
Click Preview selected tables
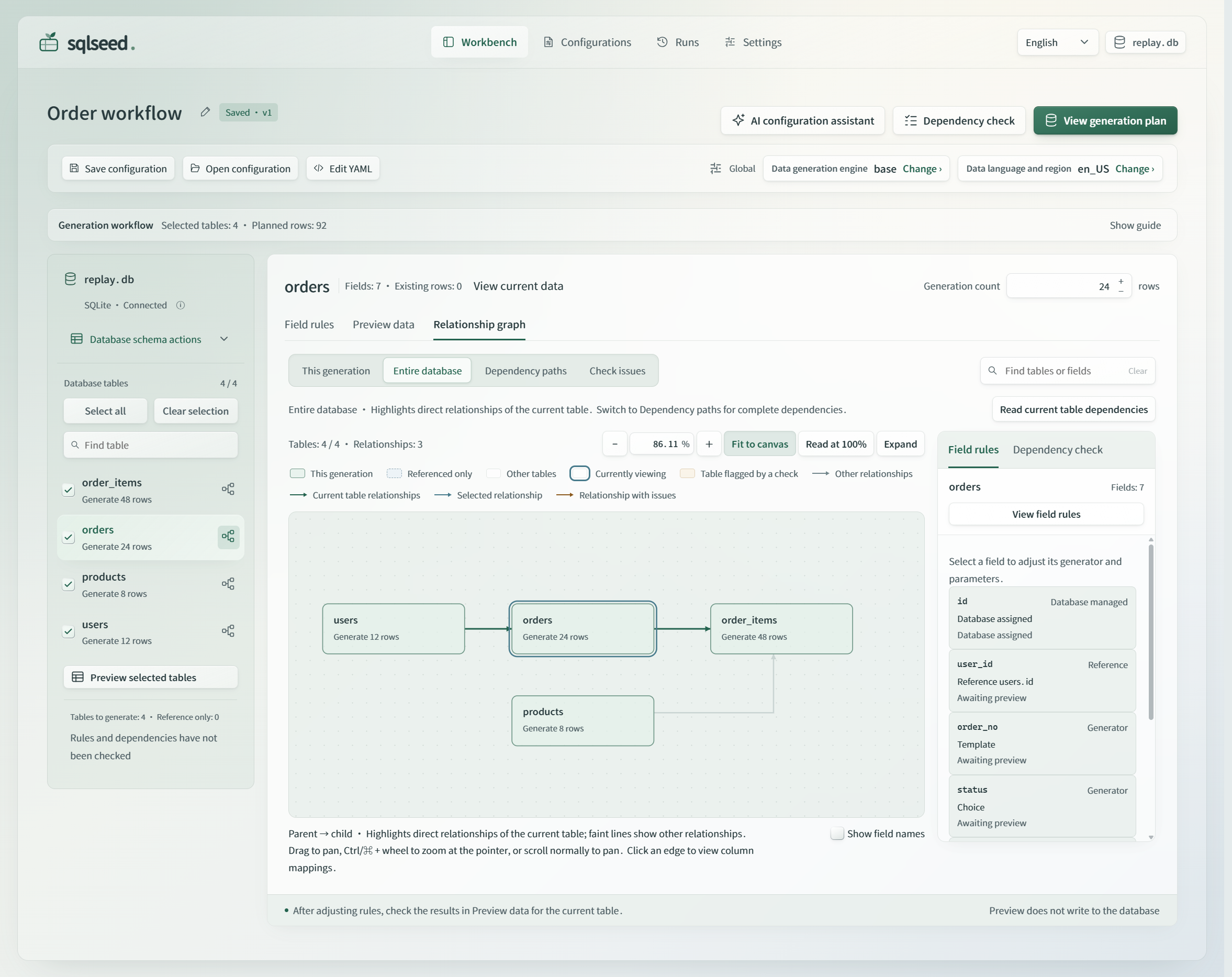tap(150, 677)
